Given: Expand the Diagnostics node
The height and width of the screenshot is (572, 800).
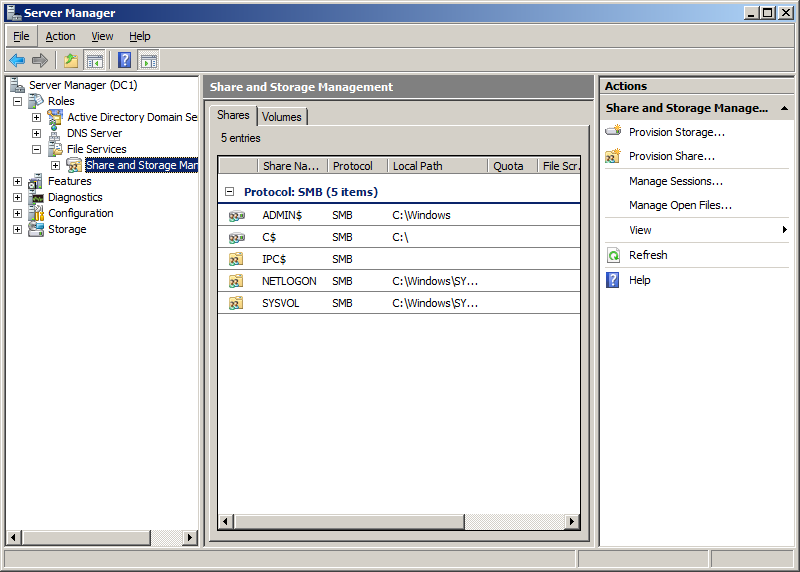Looking at the screenshot, I should pyautogui.click(x=17, y=197).
